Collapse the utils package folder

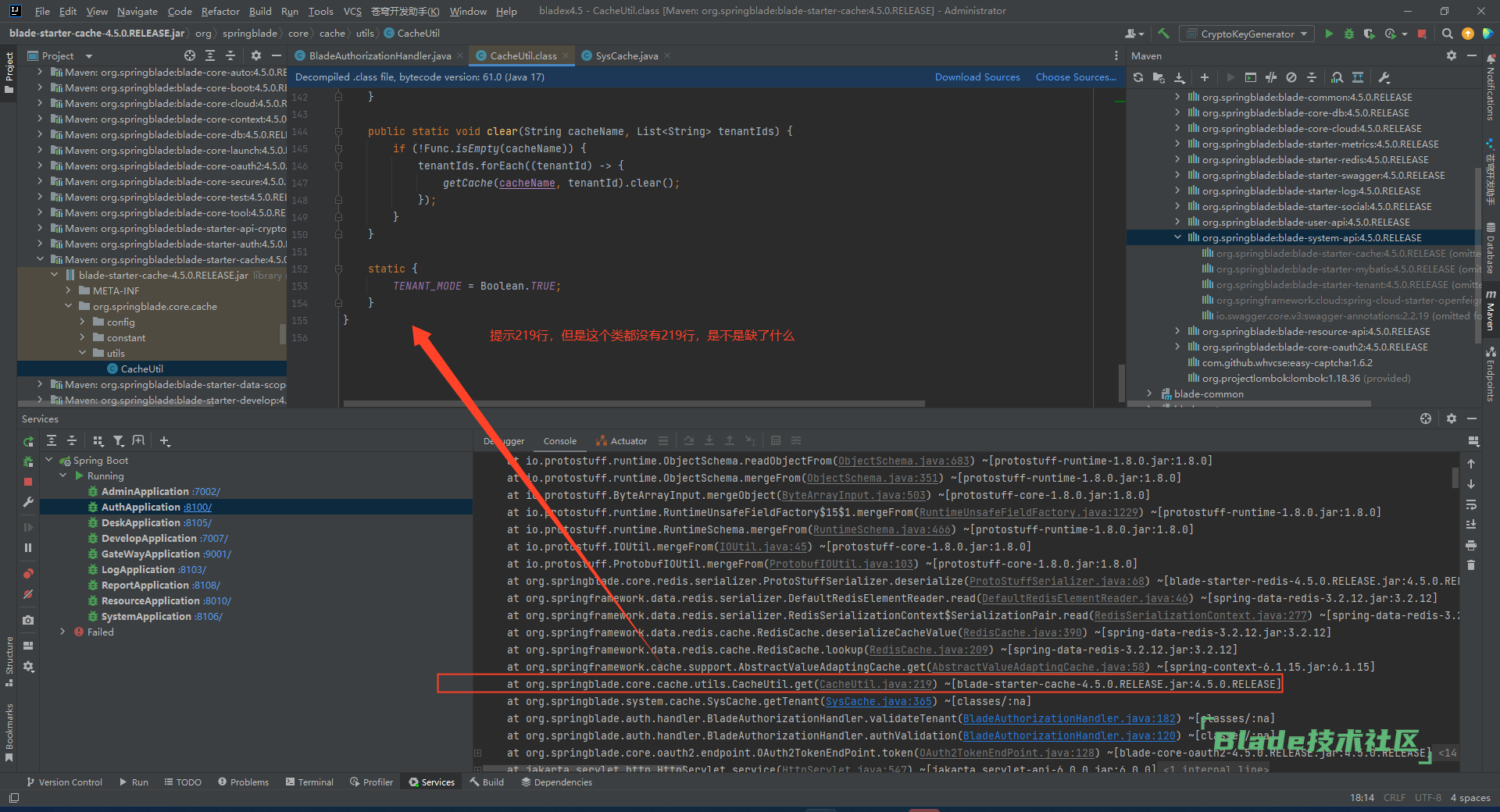click(82, 353)
